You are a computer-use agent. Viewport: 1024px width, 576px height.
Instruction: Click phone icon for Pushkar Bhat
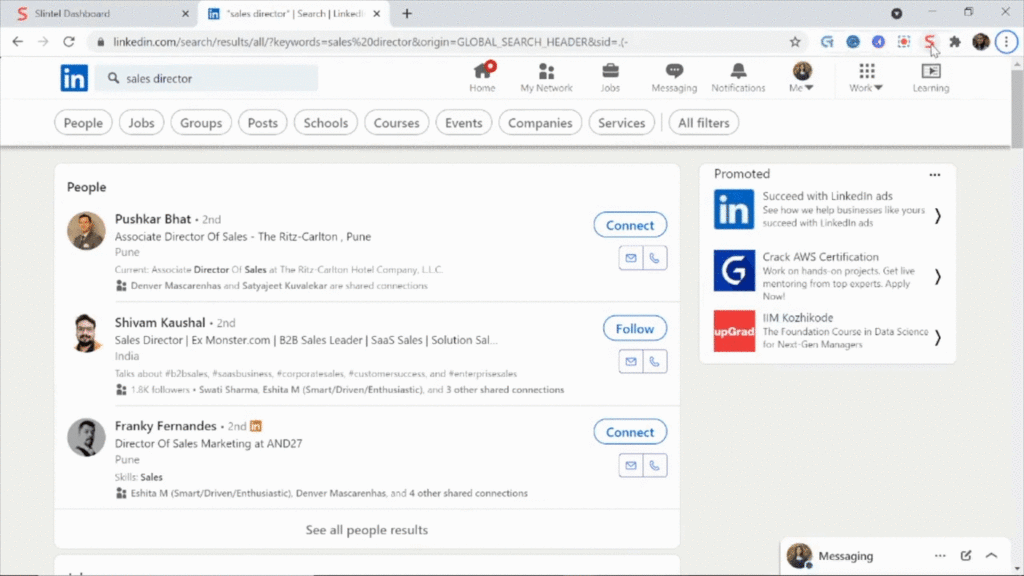(654, 258)
